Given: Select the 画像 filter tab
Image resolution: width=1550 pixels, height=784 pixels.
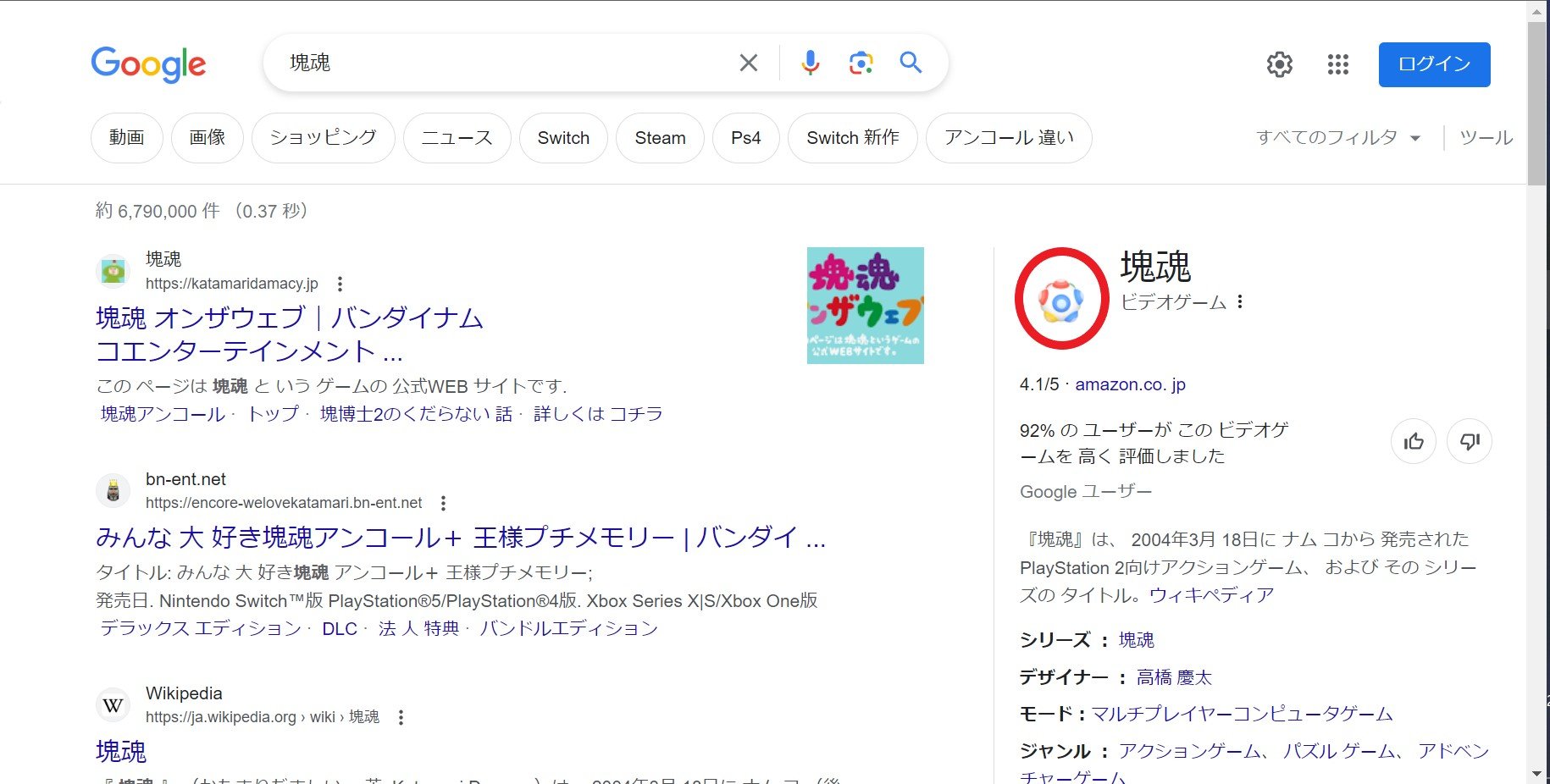Looking at the screenshot, I should pyautogui.click(x=208, y=137).
